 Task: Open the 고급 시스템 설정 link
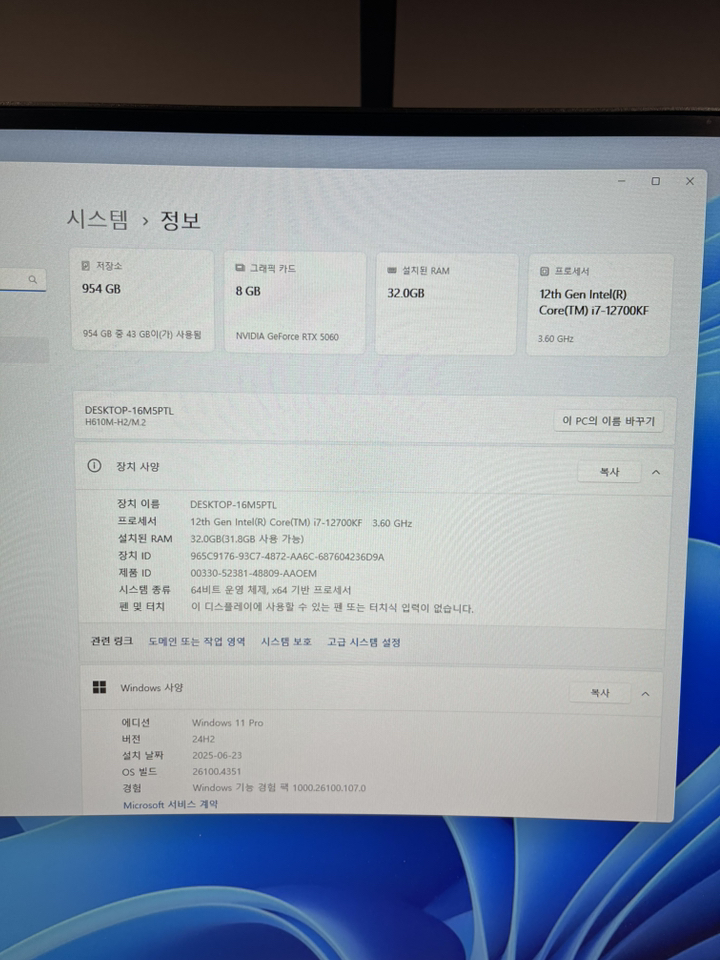pyautogui.click(x=364, y=642)
